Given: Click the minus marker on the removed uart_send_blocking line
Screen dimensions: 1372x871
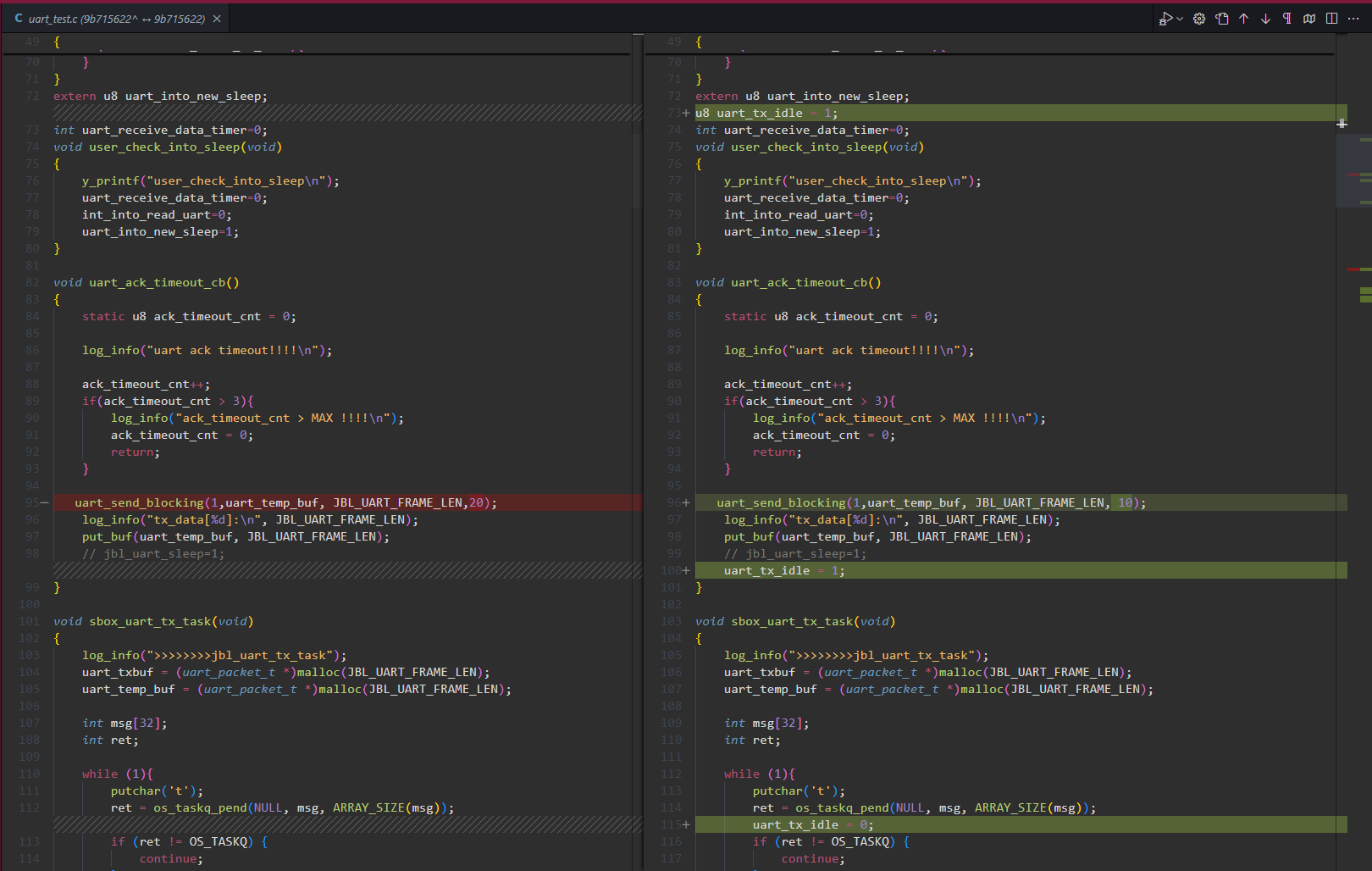Looking at the screenshot, I should click(x=45, y=503).
